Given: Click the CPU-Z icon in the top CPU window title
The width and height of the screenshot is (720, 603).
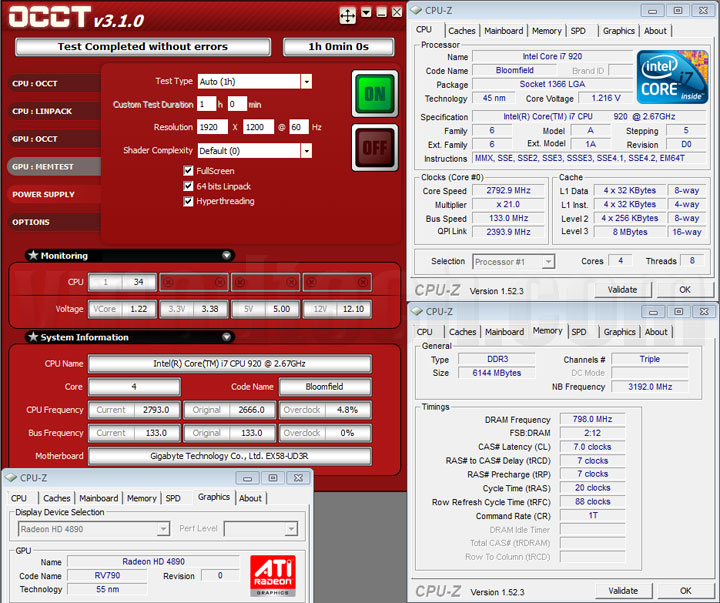Looking at the screenshot, I should click(x=416, y=10).
